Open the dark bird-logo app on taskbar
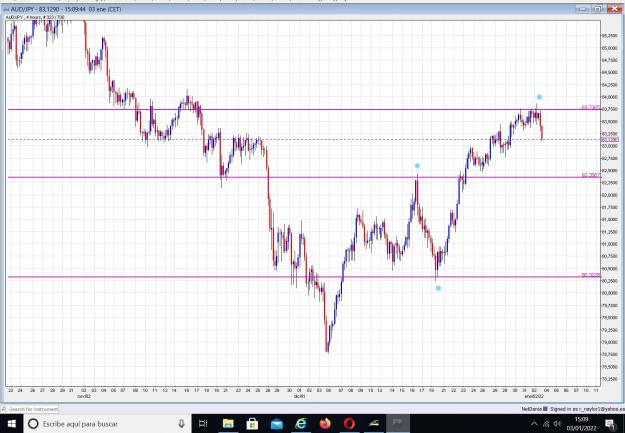This screenshot has width=625, height=433. (x=374, y=423)
